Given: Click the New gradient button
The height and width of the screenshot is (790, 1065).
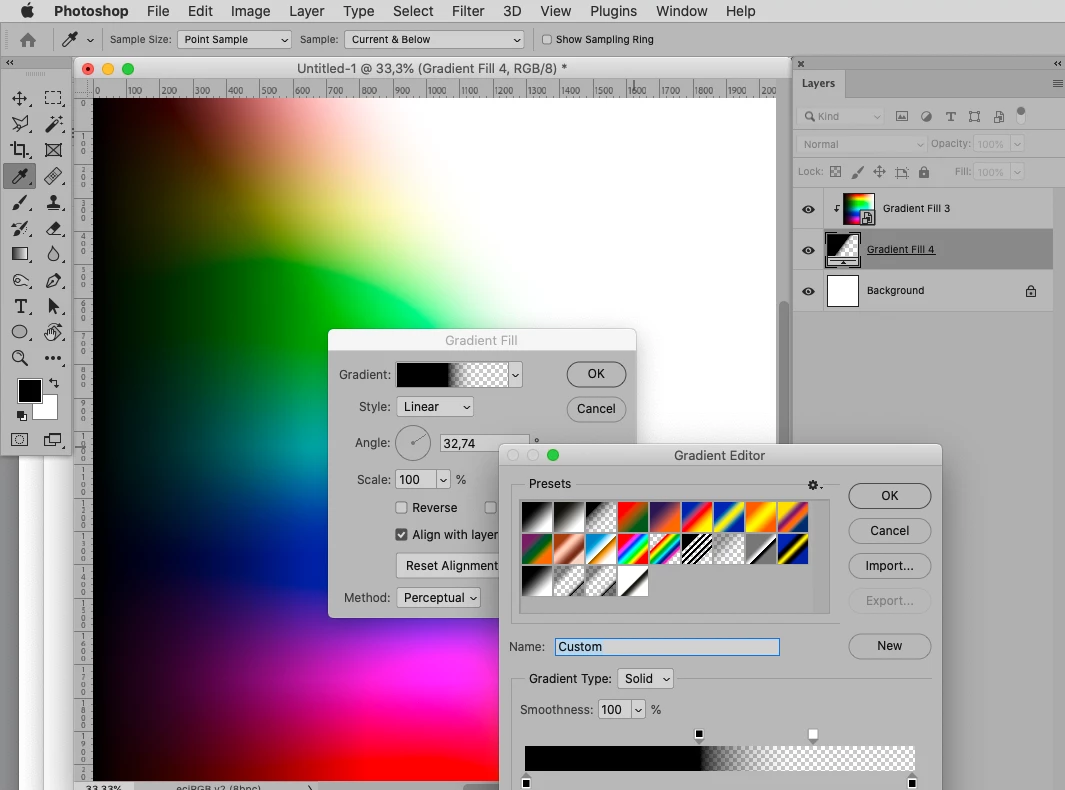Looking at the screenshot, I should tap(889, 646).
